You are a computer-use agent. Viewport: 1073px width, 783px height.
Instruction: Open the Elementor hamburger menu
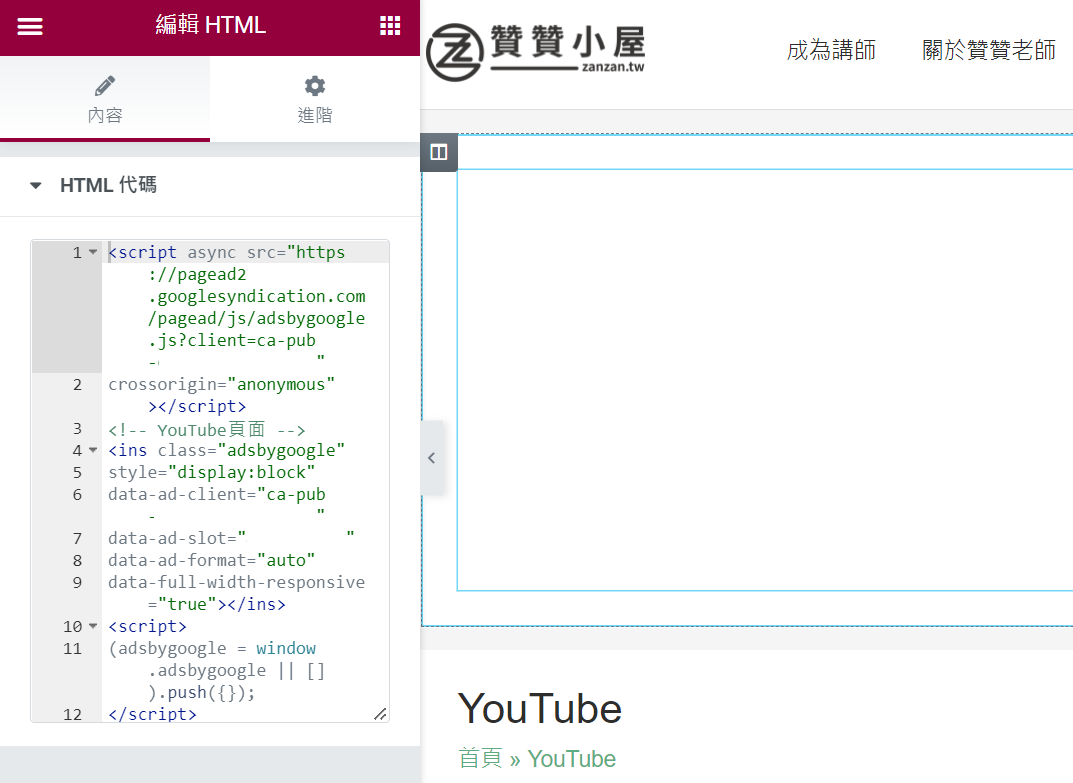tap(29, 26)
